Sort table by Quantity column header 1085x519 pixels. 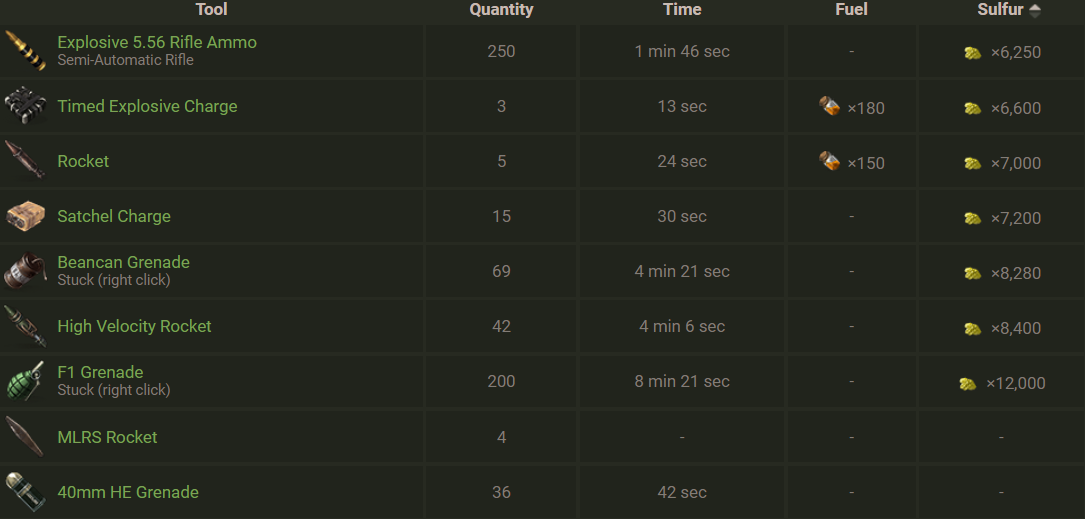coord(501,10)
